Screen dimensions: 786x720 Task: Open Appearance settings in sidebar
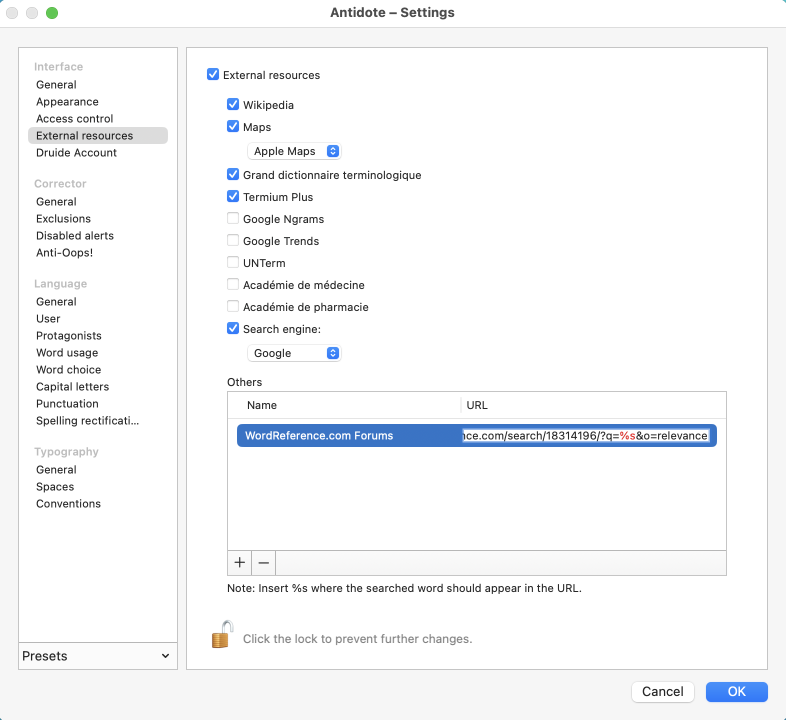pyautogui.click(x=67, y=102)
